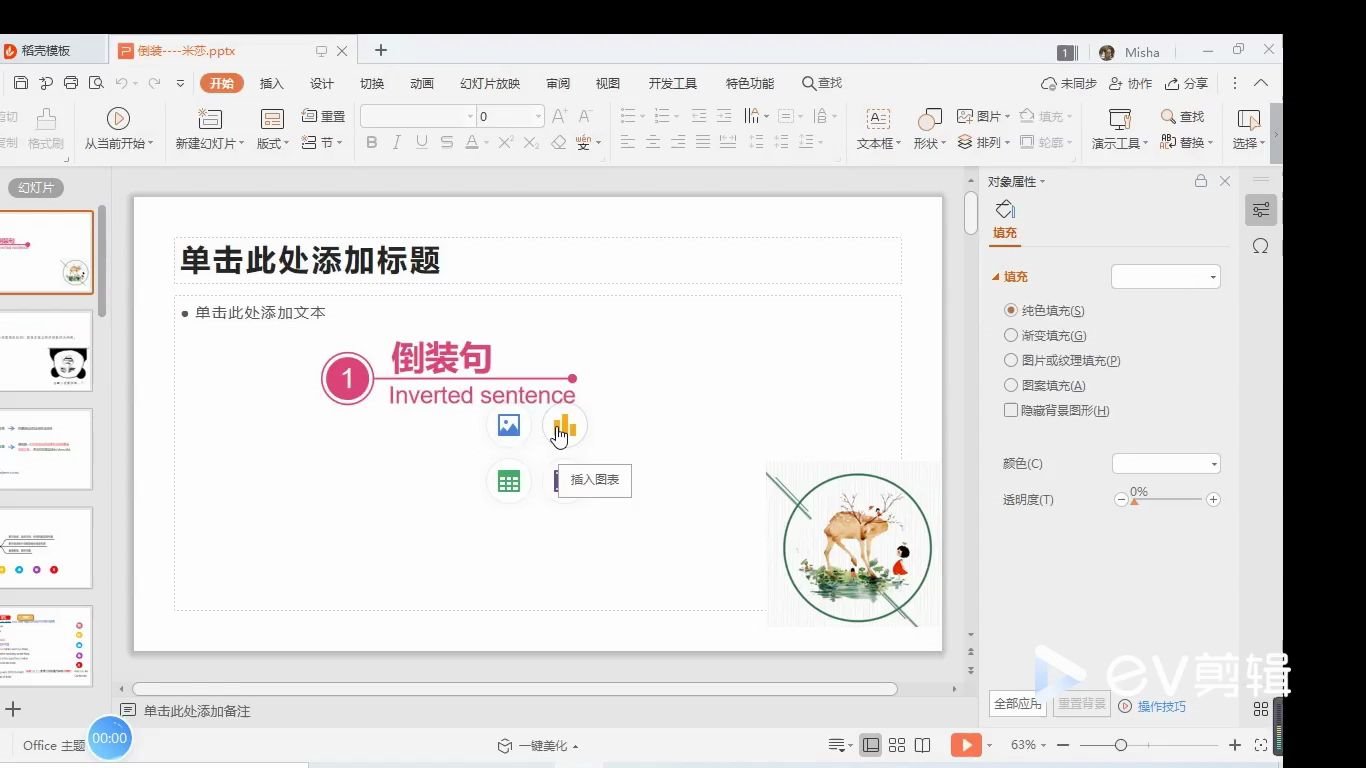This screenshot has width=1366, height=768.
Task: Click the not-synced (未同步) cloud button
Action: (1069, 83)
